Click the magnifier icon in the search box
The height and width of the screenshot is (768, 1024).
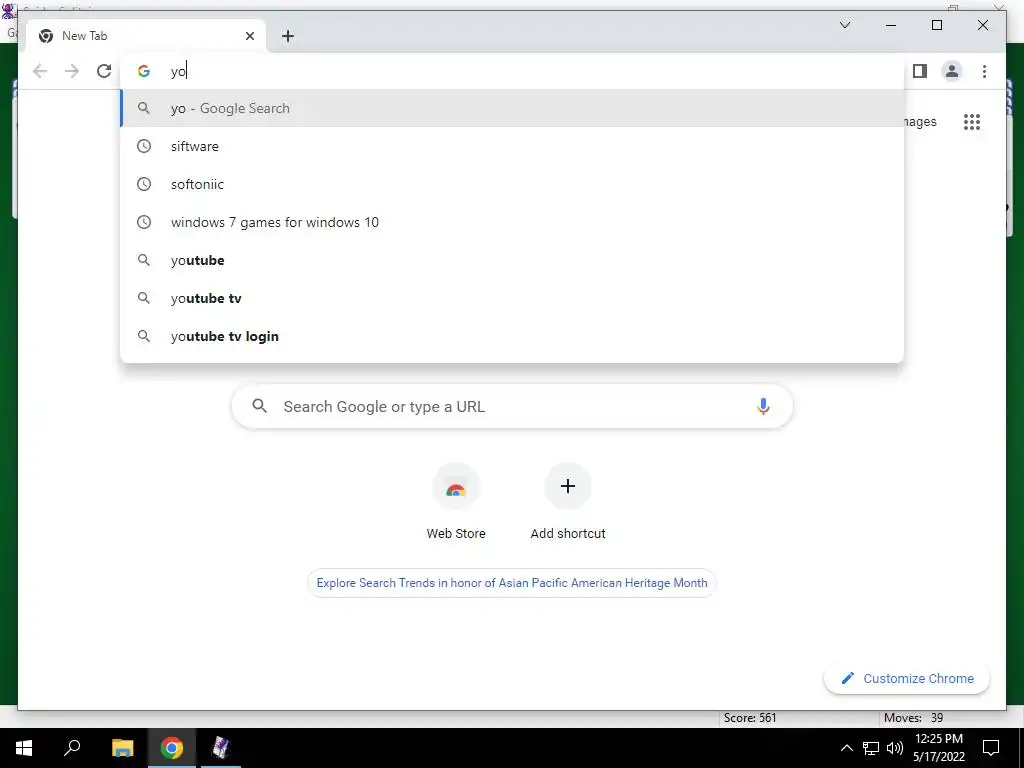tap(259, 406)
